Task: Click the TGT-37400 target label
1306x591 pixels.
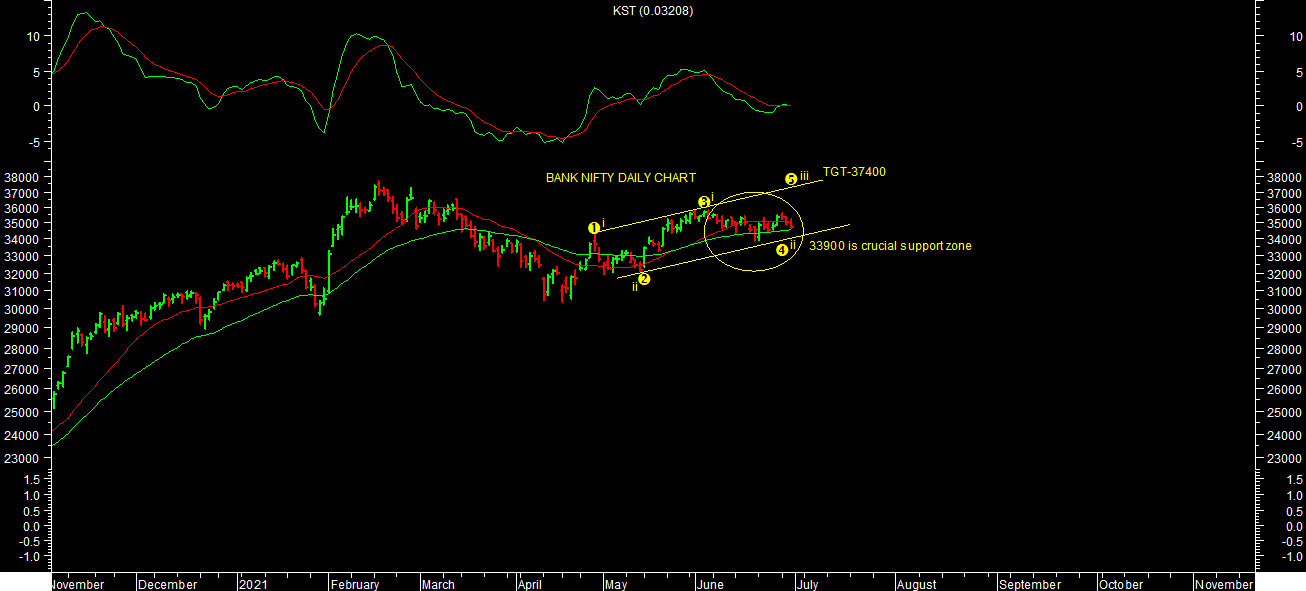Action: click(x=853, y=172)
